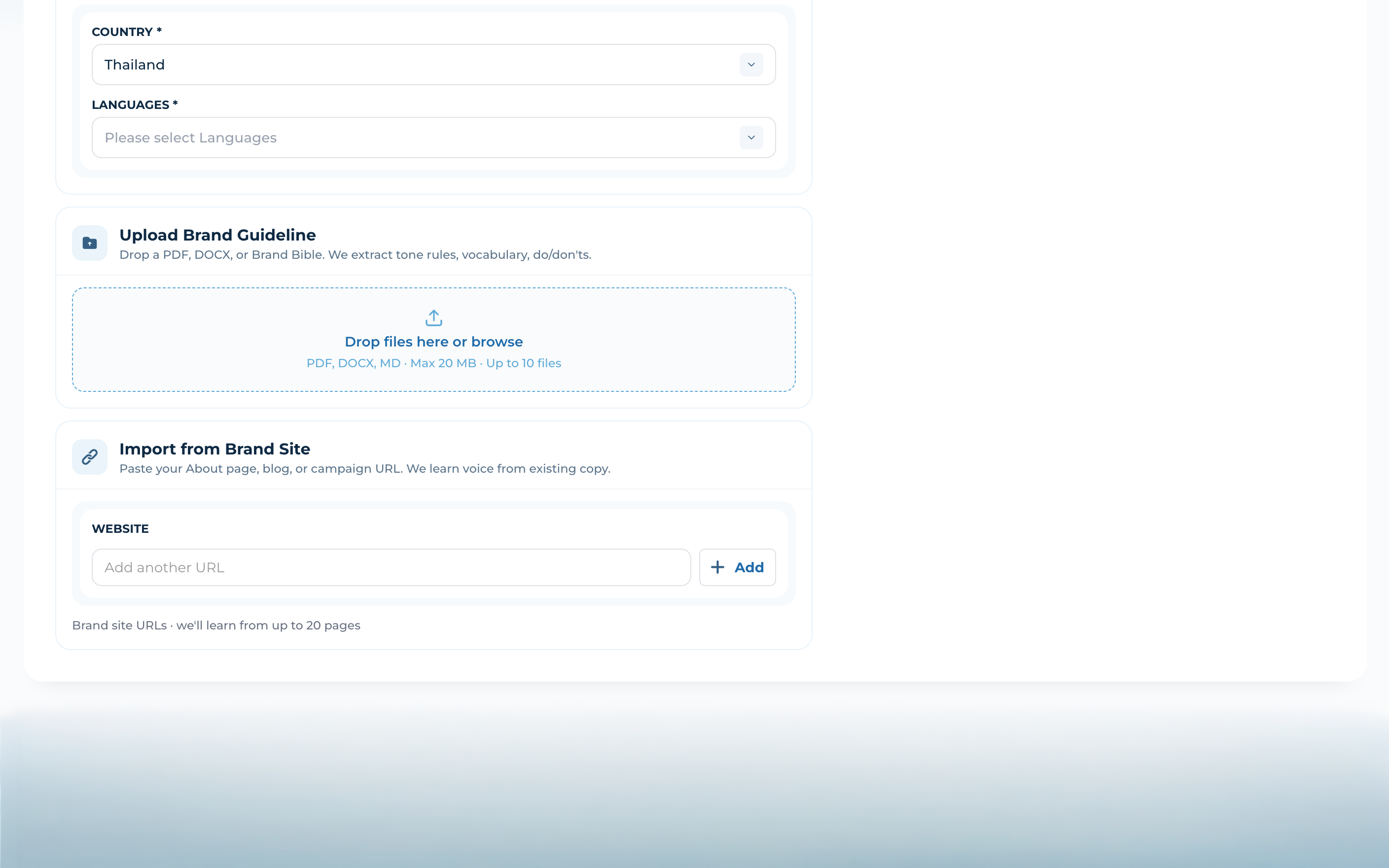Click the Country field chevron arrow
The height and width of the screenshot is (868, 1389).
(751, 65)
